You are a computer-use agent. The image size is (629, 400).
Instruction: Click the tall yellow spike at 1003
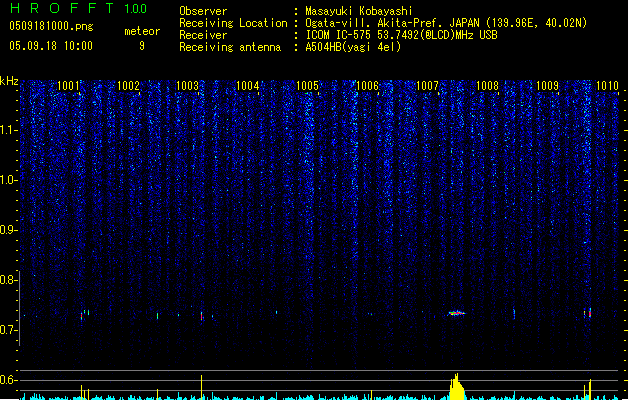coord(201,387)
